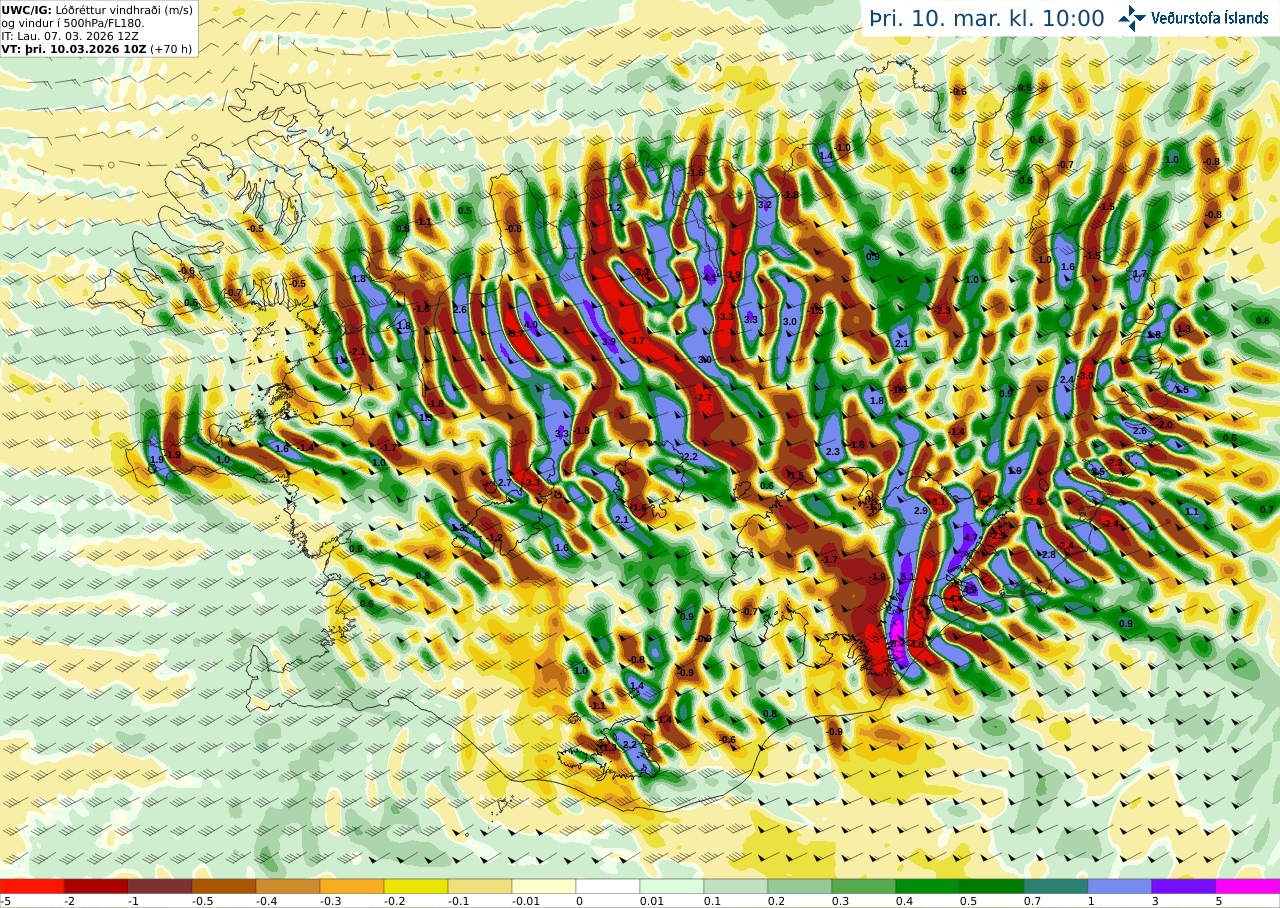Select the purple legend swatch (3 to 5)
This screenshot has height=908, width=1280.
[x=1184, y=886]
